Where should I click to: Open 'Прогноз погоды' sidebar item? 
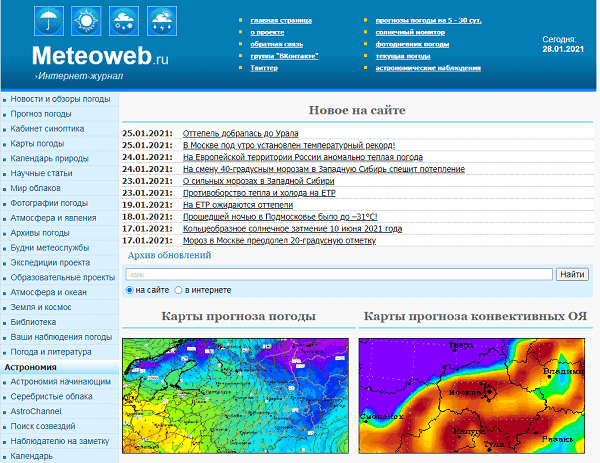[x=41, y=114]
